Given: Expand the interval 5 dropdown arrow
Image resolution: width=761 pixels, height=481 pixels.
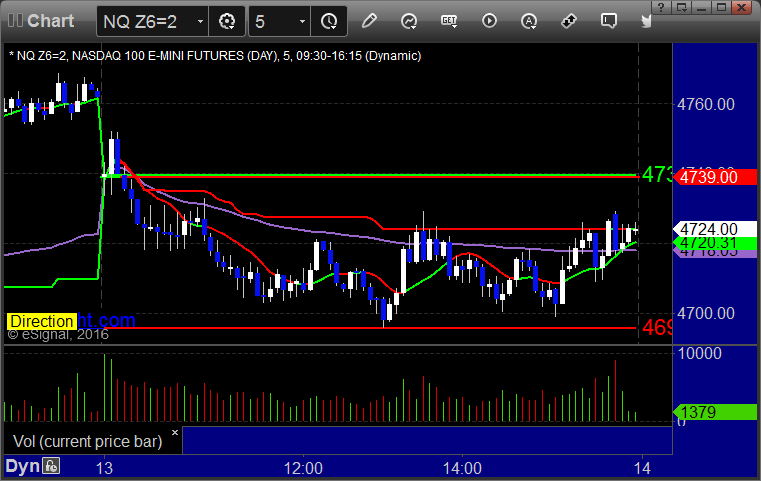Looking at the screenshot, I should tap(302, 21).
